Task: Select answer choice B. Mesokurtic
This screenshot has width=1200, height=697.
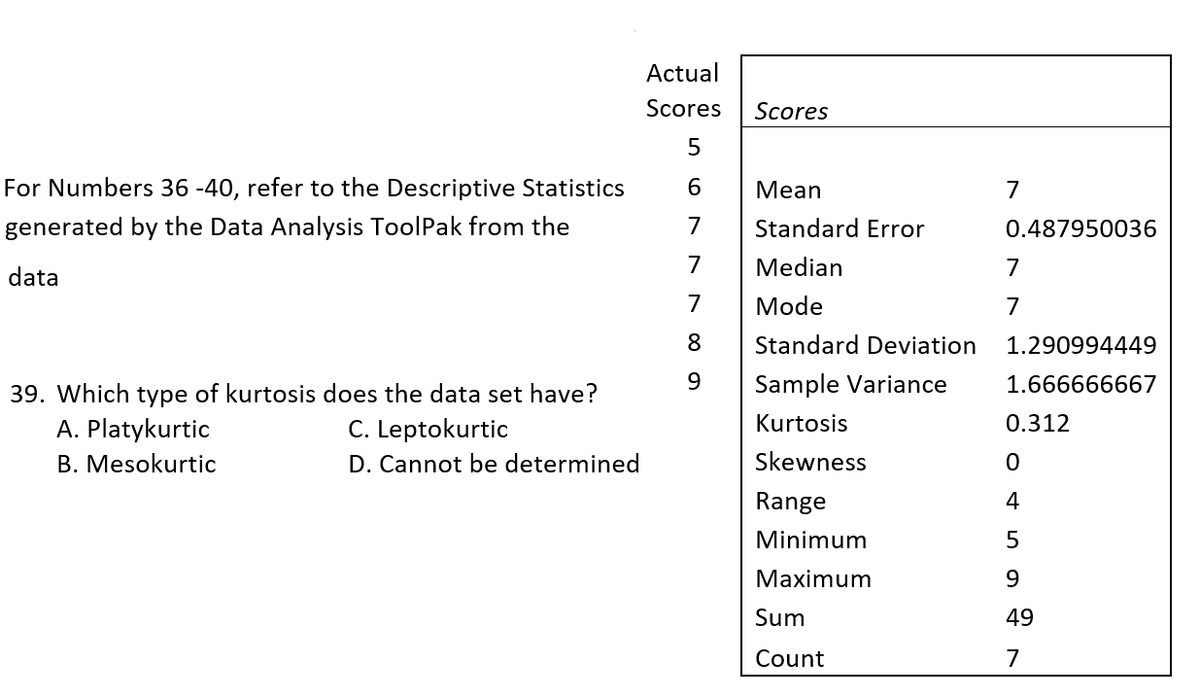Action: [x=136, y=464]
